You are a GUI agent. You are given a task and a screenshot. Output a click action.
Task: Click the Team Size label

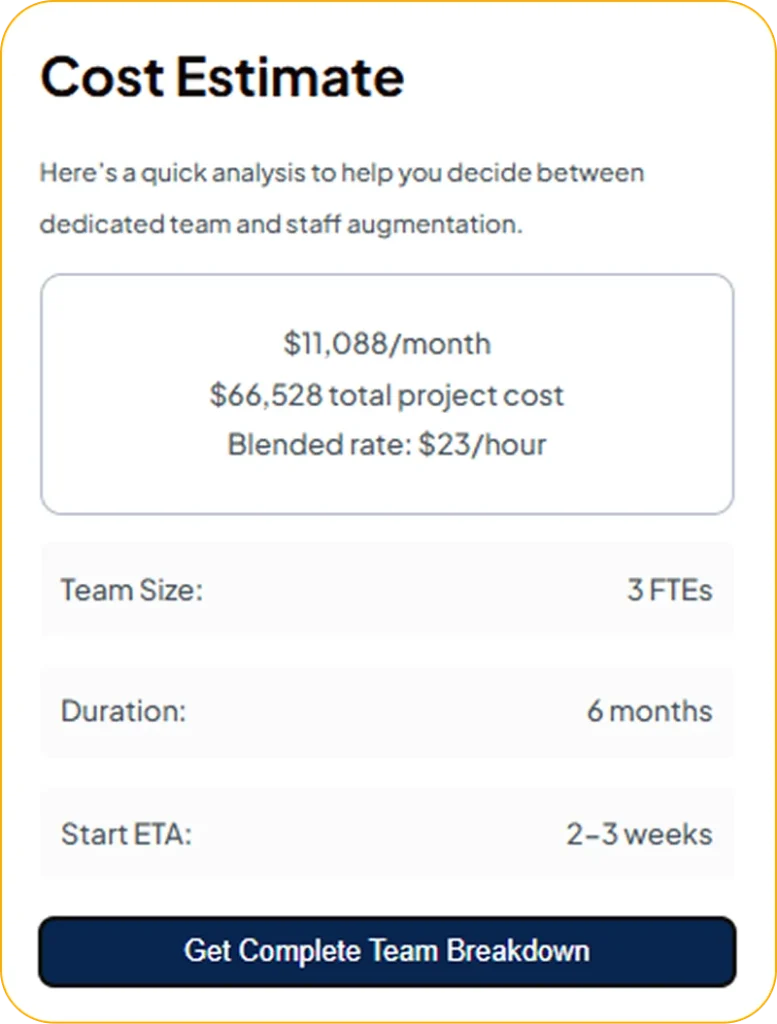click(131, 590)
